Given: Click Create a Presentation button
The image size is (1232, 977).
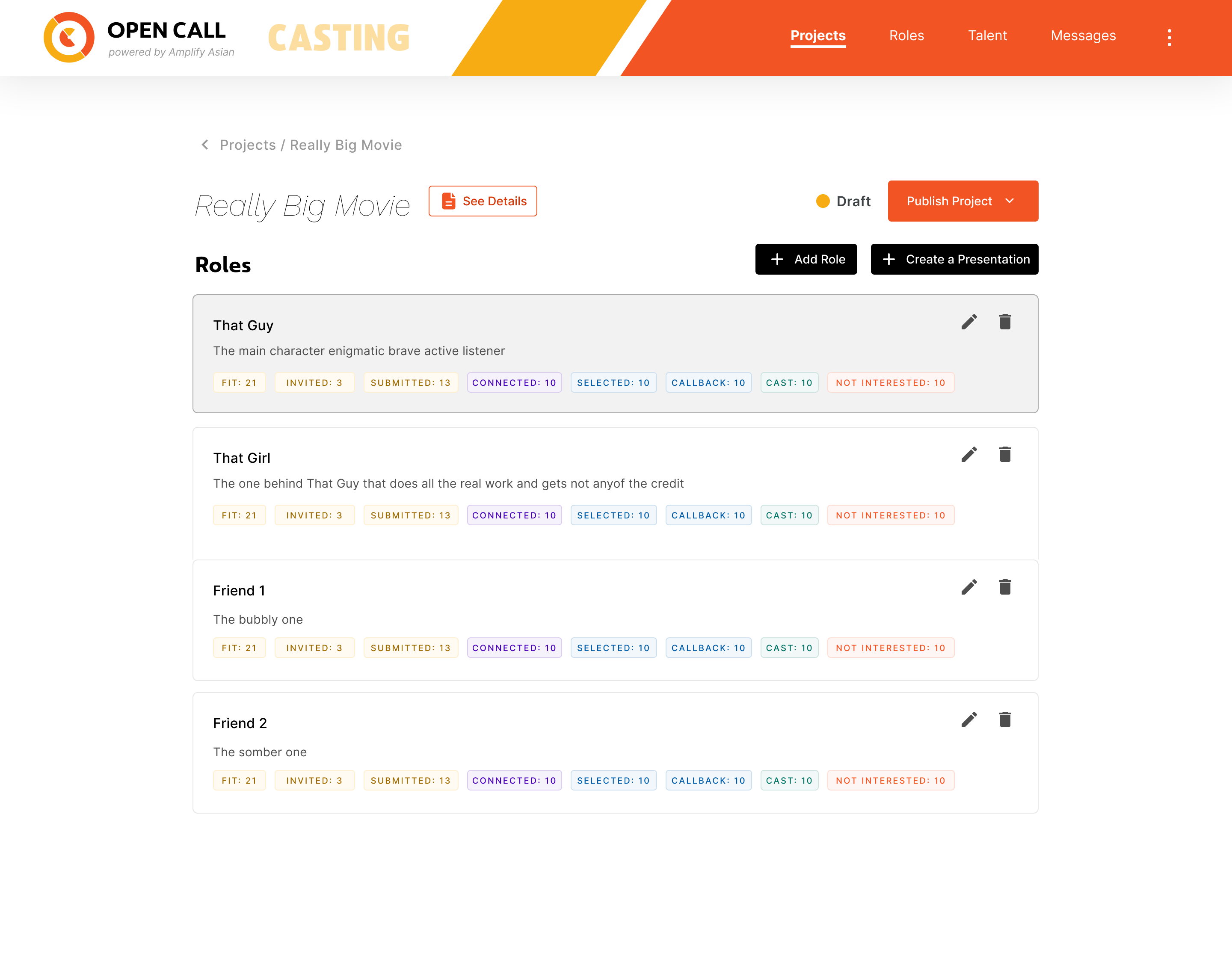Looking at the screenshot, I should (954, 259).
